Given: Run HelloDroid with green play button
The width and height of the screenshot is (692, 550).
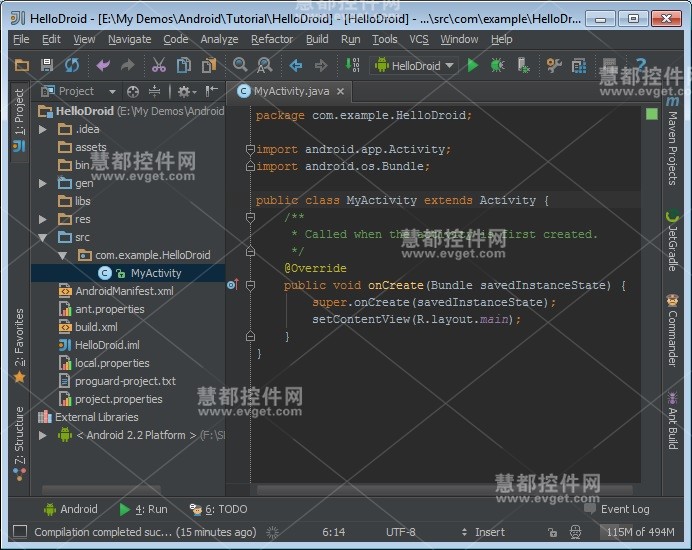Looking at the screenshot, I should 473,65.
